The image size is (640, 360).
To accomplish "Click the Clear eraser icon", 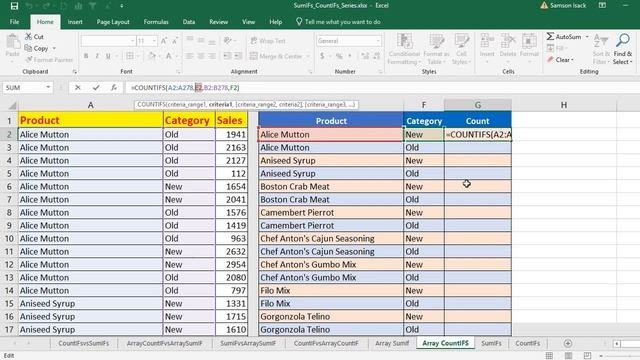I will pyautogui.click(x=550, y=60).
